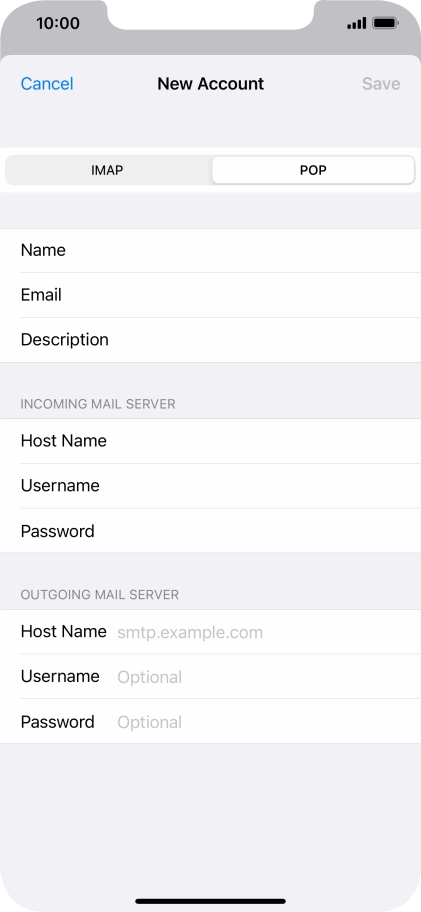
Task: Tap the OUTGOING MAIL SERVER header
Action: click(x=99, y=594)
